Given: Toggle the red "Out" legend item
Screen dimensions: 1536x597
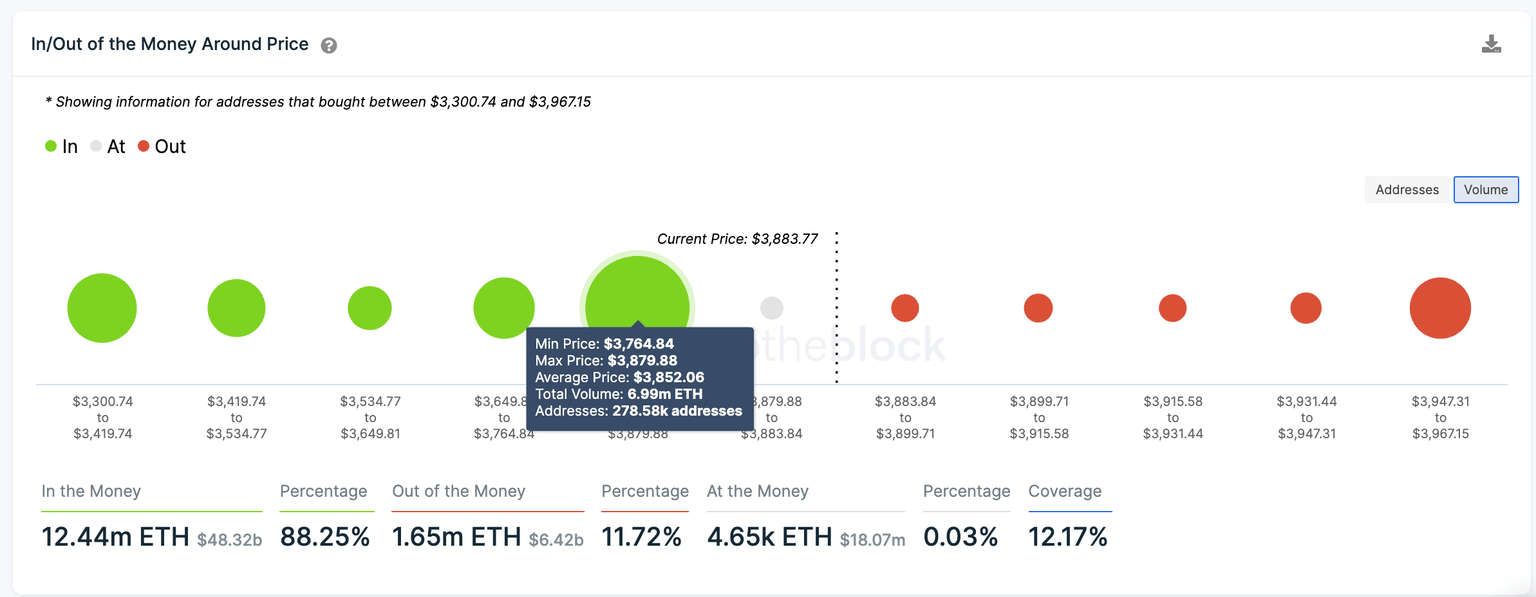Looking at the screenshot, I should (162, 147).
